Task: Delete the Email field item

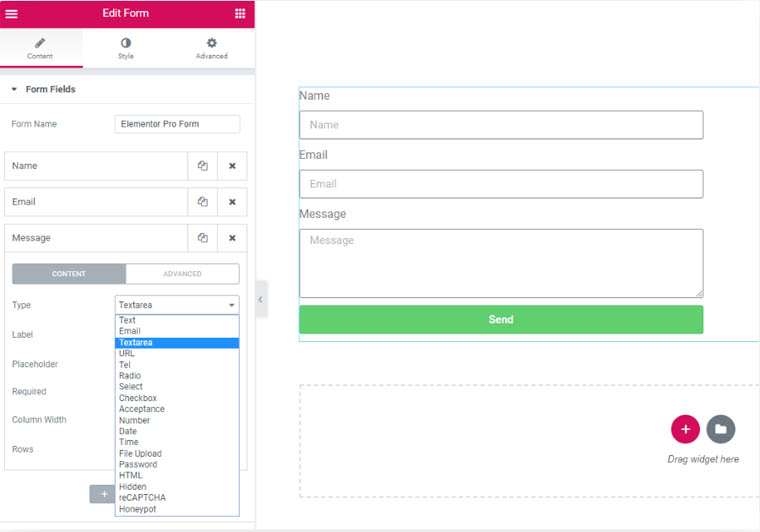Action: pos(232,202)
